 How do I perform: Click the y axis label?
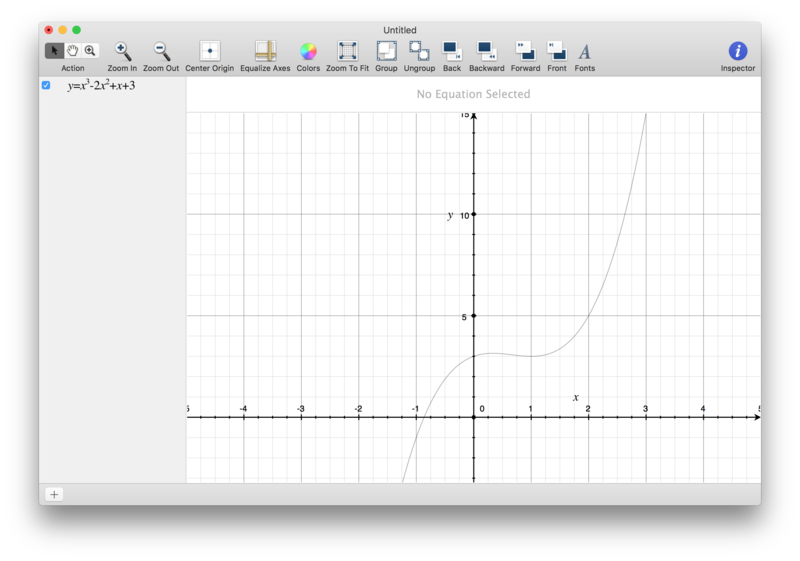pos(450,215)
